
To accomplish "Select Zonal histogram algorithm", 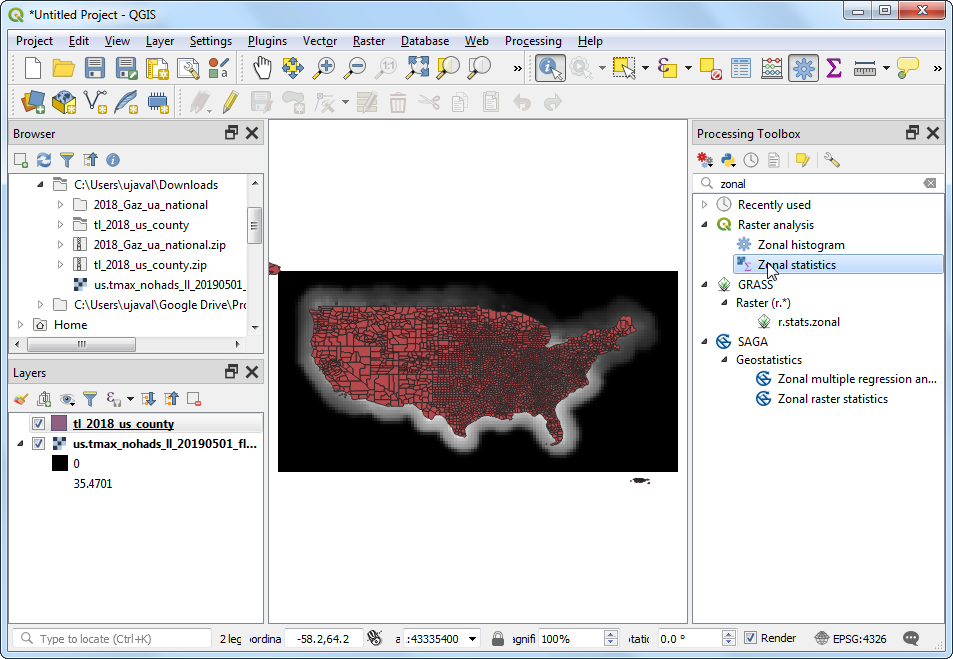I will [801, 245].
